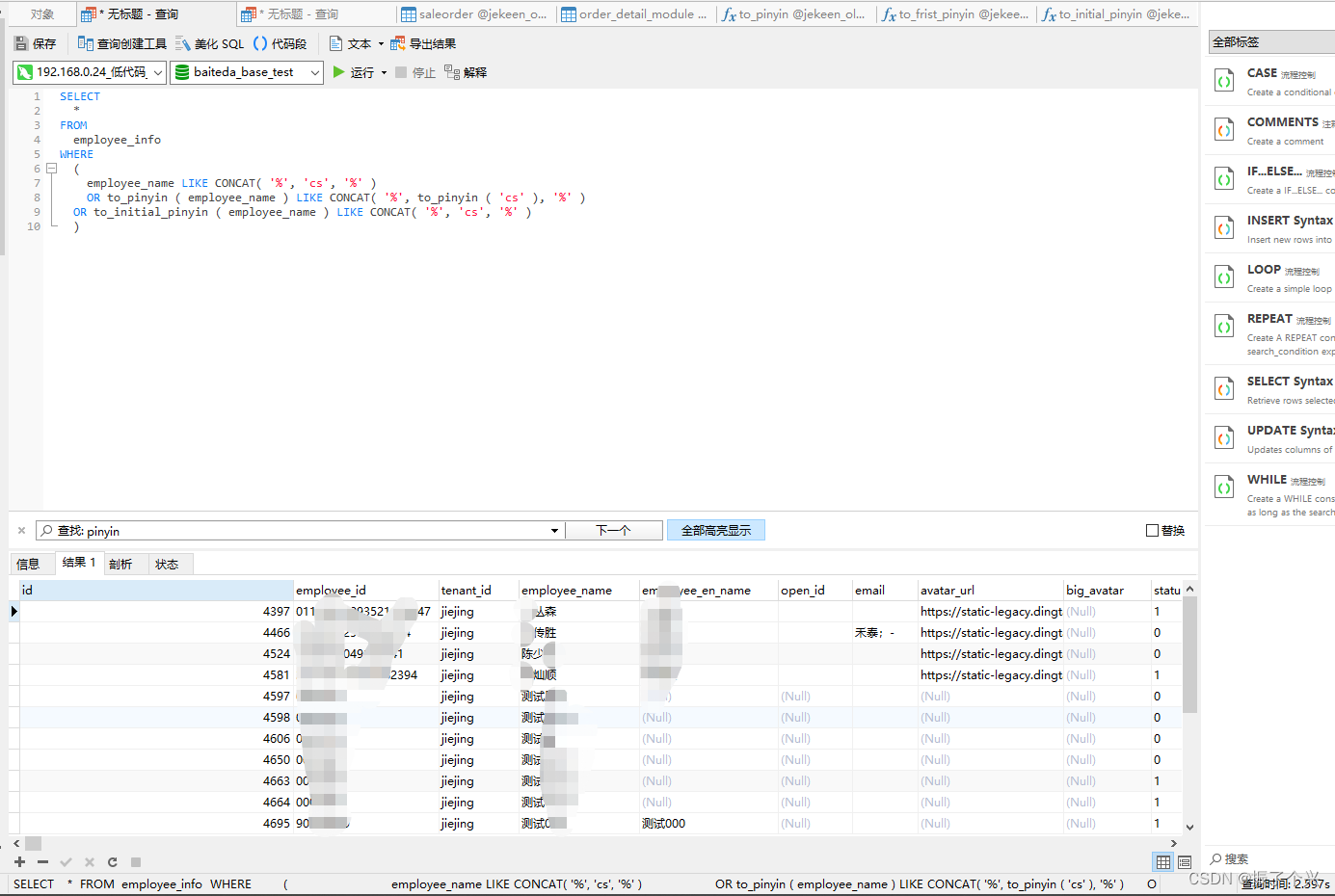Screen dimensions: 1335x896
Task: Click the stop square icon below the results
Action: (136, 862)
